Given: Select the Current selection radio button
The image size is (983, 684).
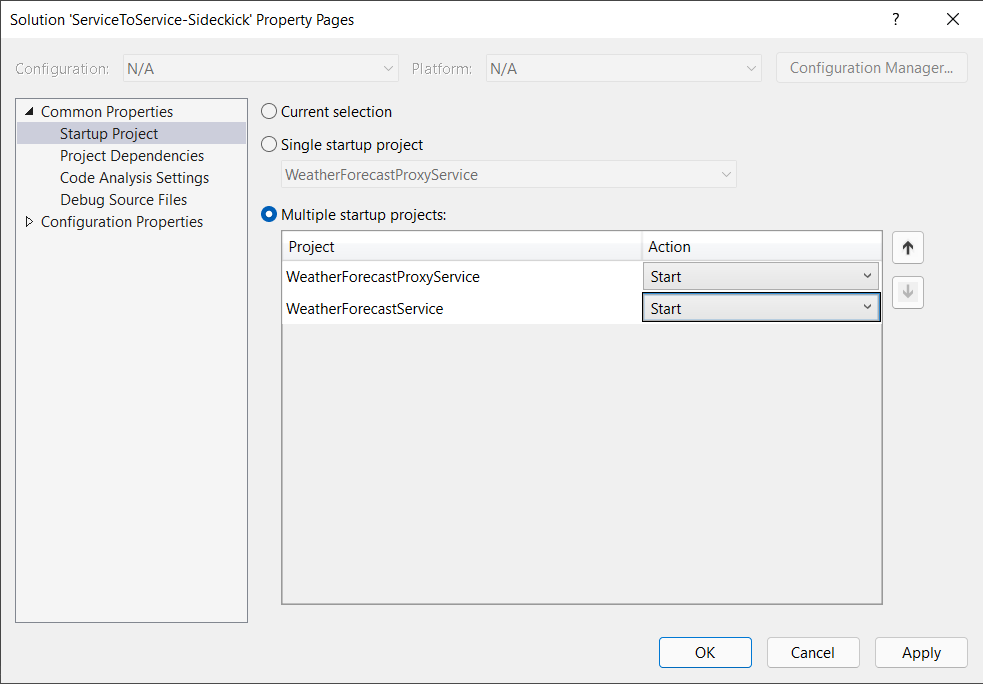Looking at the screenshot, I should 269,112.
